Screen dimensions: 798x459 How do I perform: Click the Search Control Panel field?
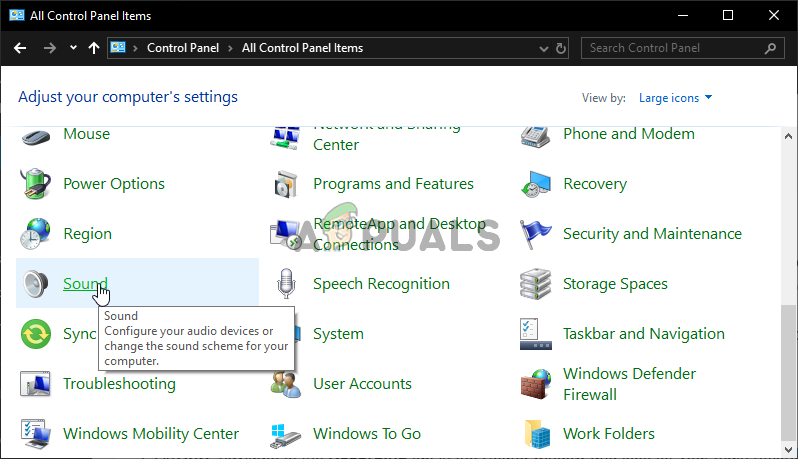[673, 48]
